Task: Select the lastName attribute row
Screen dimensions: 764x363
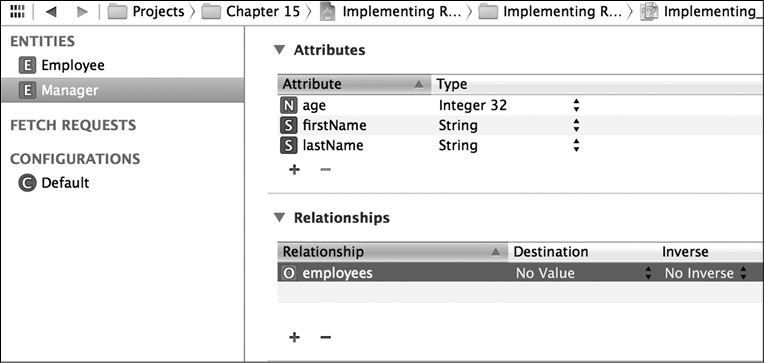Action: click(520, 146)
